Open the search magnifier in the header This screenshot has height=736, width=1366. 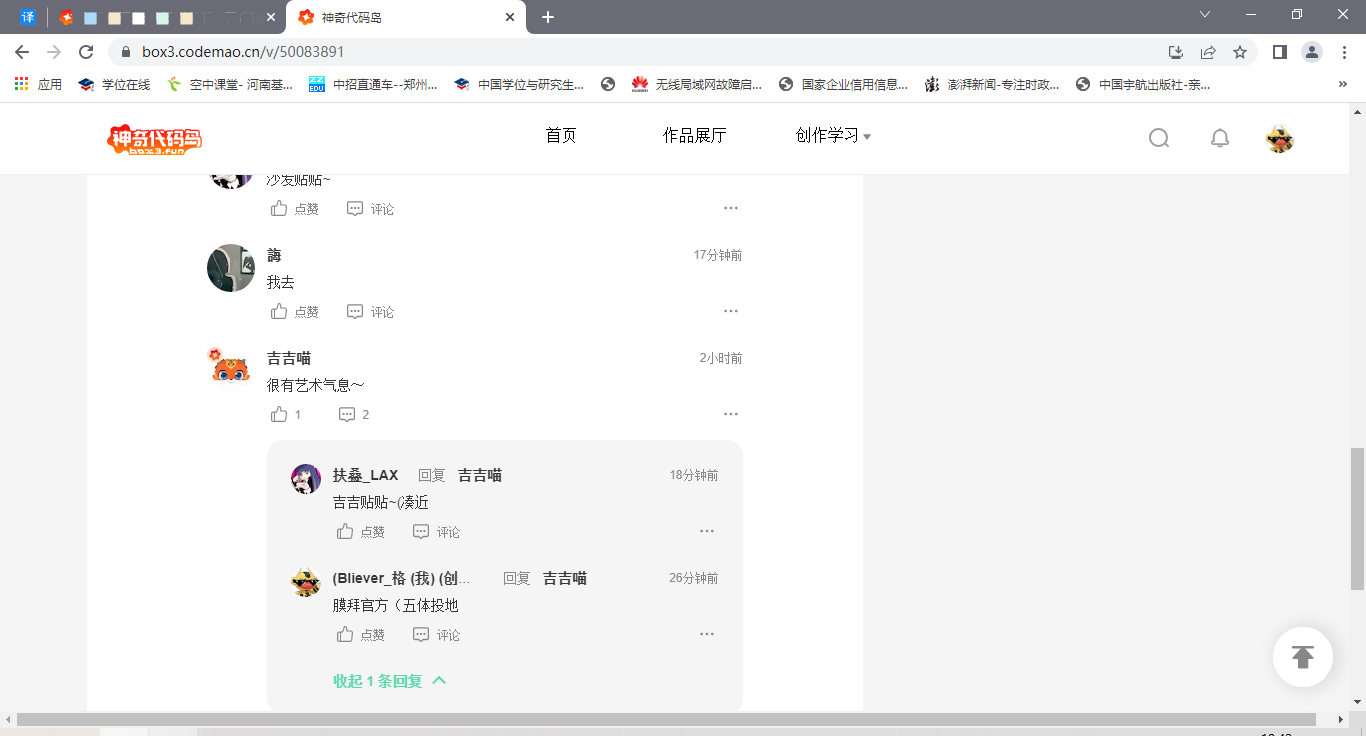coord(1159,138)
